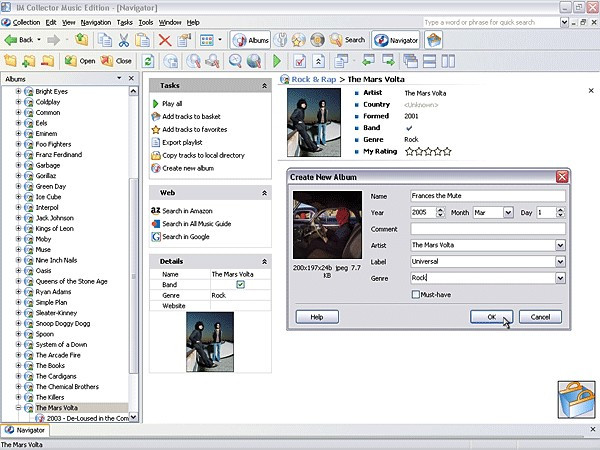Click the Play all task link
Image resolution: width=600 pixels, height=450 pixels.
(172, 103)
